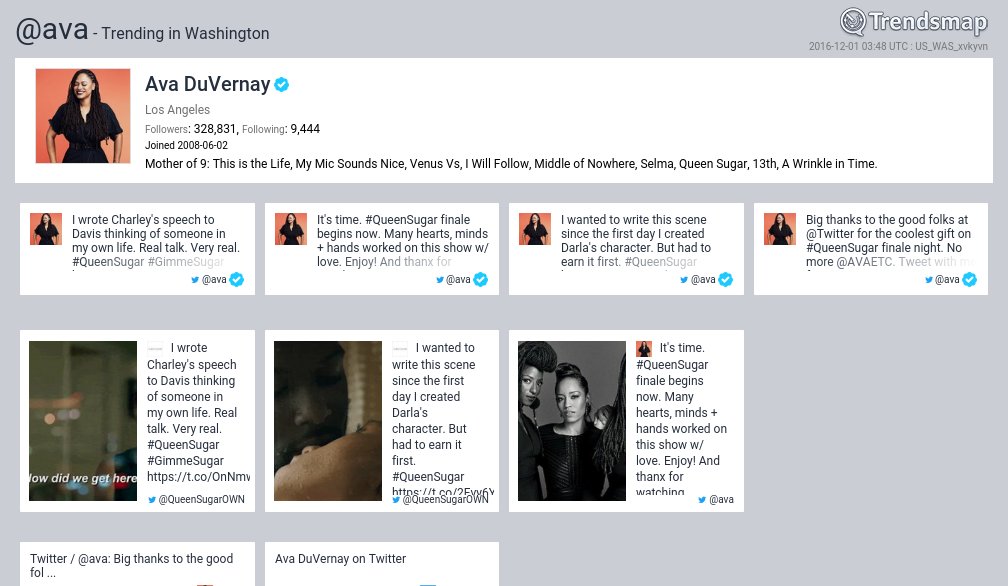This screenshot has width=1008, height=586.
Task: Open avatar on 'Big thanks' tweet card
Action: (x=780, y=229)
